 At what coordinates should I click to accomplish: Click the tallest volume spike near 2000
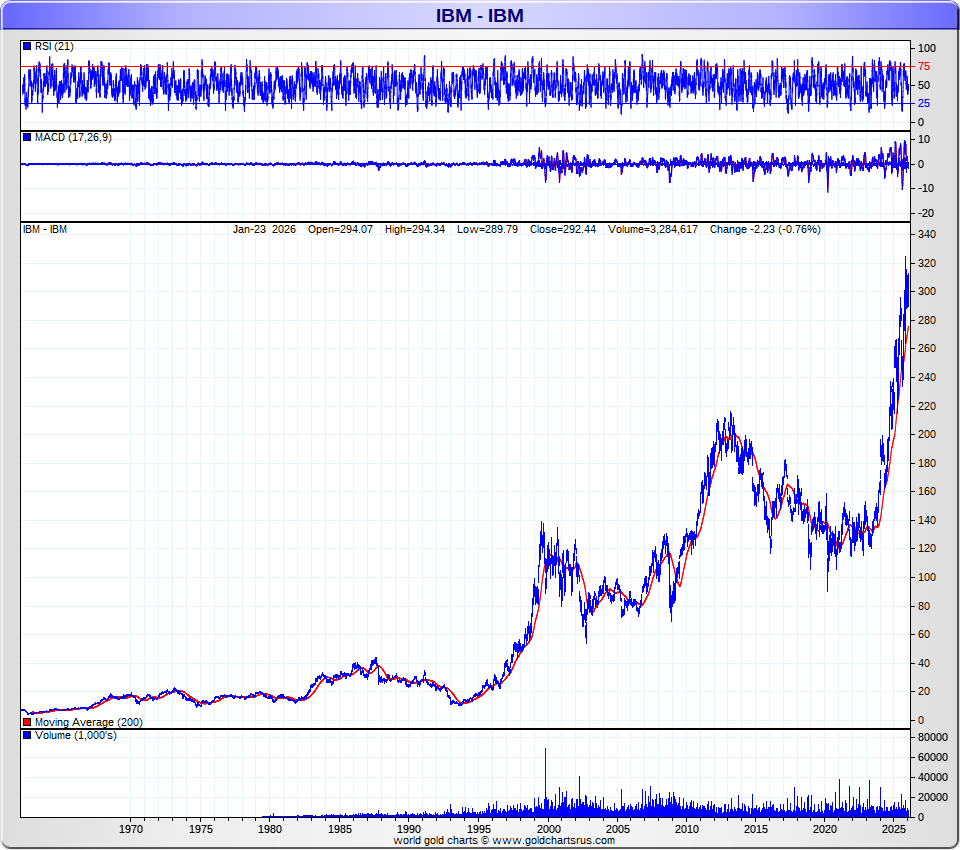pos(545,783)
